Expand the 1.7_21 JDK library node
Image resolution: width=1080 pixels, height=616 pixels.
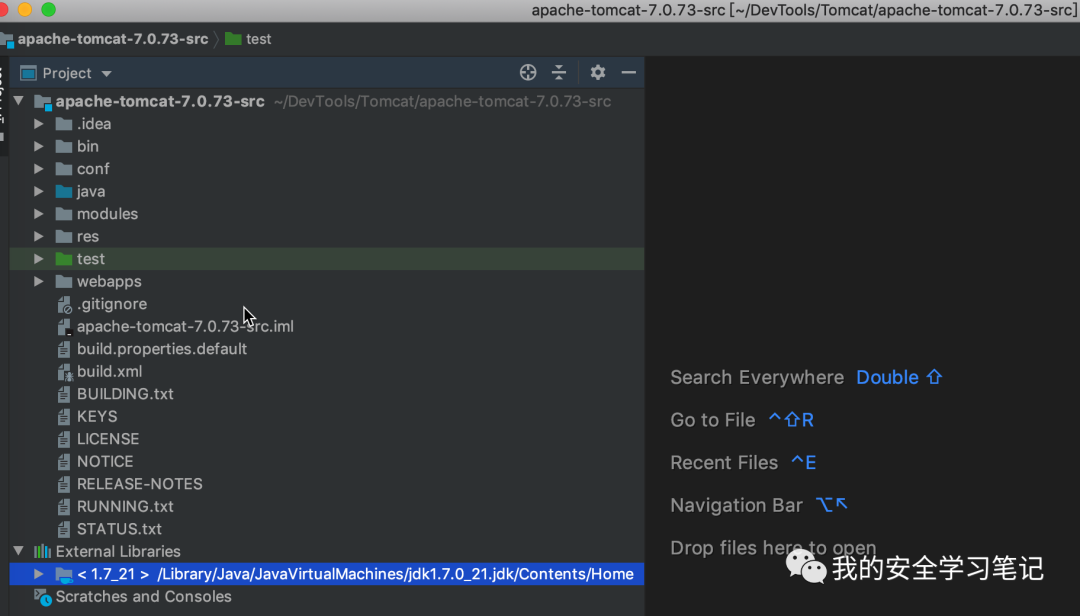click(39, 573)
